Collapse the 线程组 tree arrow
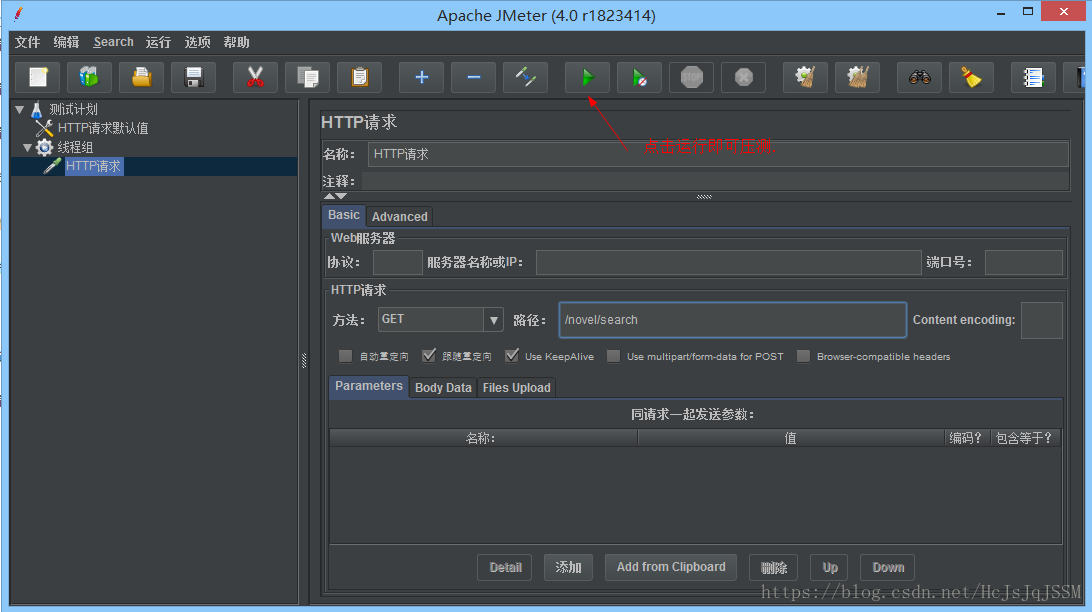 [27, 147]
